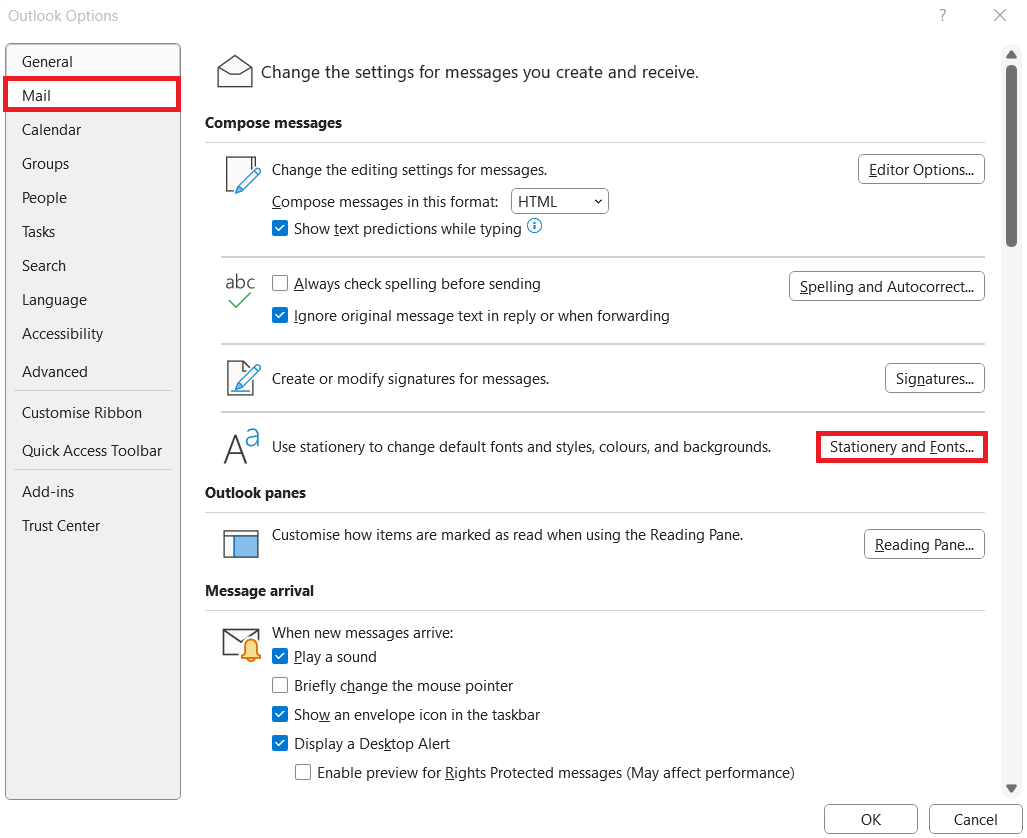Click the signatures pencil document icon
This screenshot has width=1027, height=838.
(243, 378)
